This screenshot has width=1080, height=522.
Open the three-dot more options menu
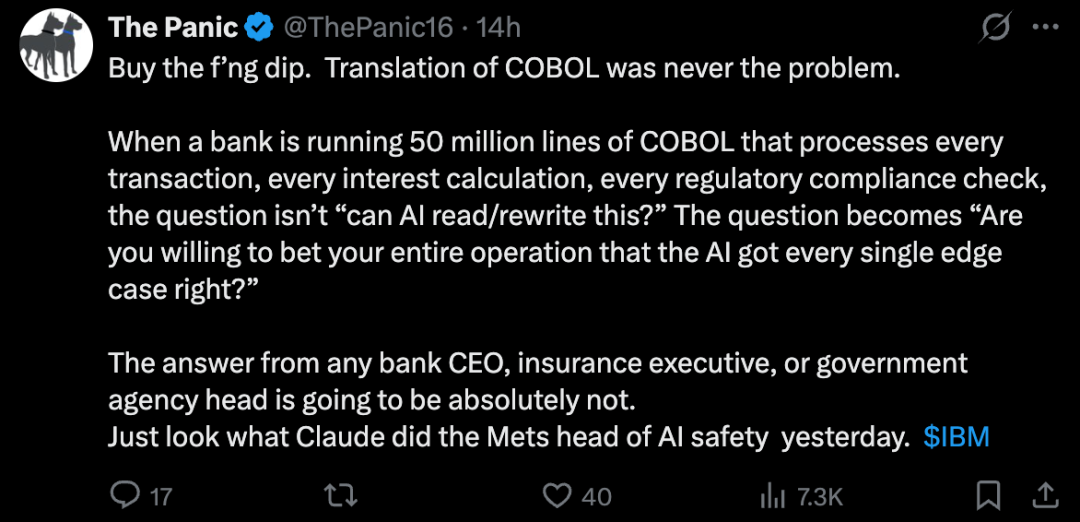[1044, 29]
